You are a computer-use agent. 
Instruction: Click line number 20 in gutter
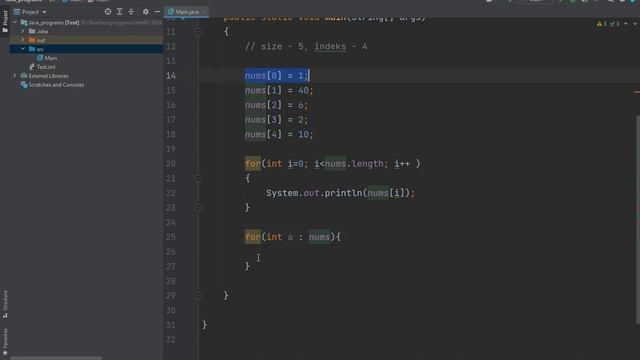pos(171,164)
